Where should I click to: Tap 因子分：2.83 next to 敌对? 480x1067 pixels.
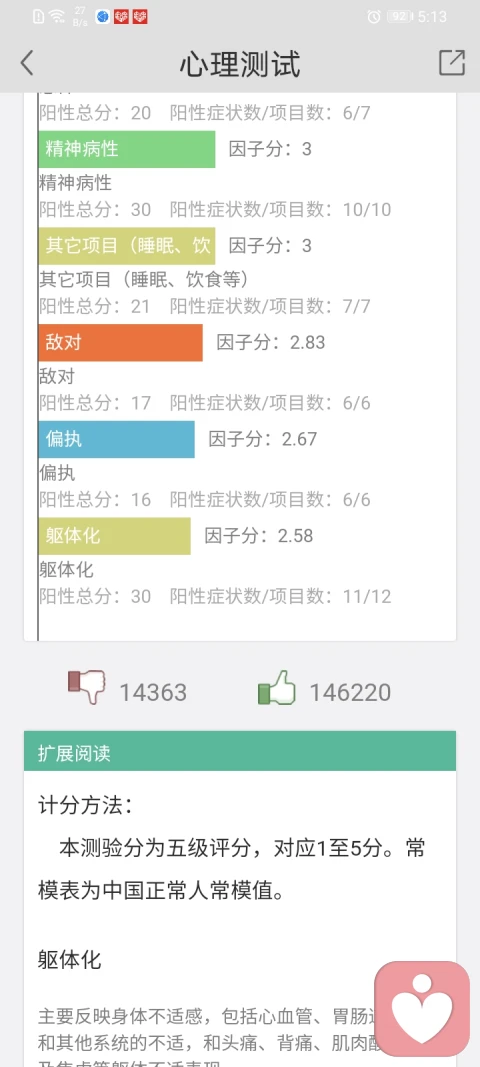coord(271,342)
